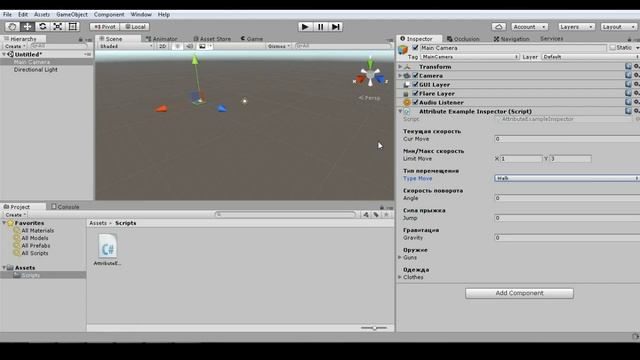The width and height of the screenshot is (640, 360).
Task: Toggle scene lighting icon
Action: coord(177,46)
